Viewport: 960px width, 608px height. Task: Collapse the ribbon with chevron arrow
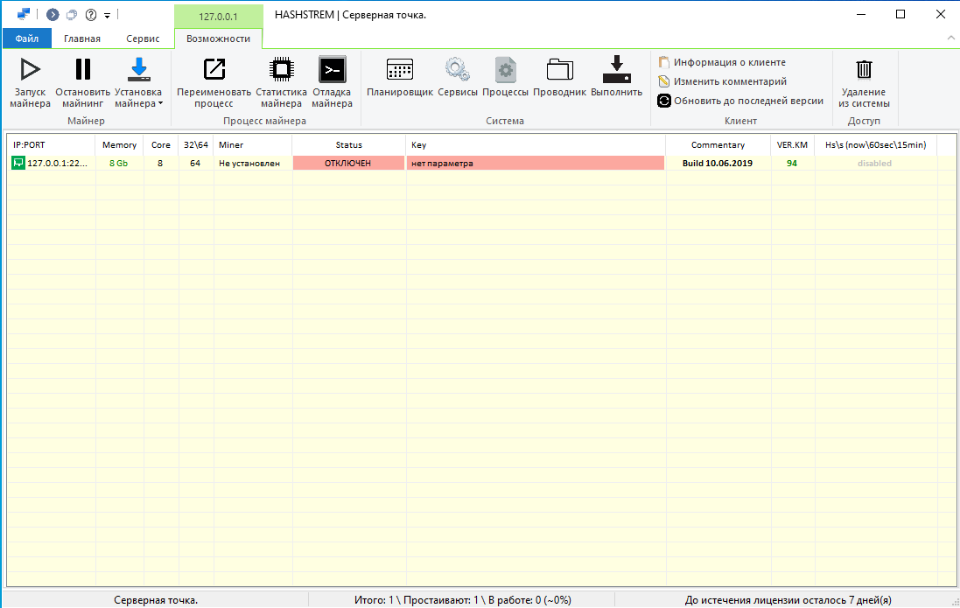pyautogui.click(x=951, y=38)
